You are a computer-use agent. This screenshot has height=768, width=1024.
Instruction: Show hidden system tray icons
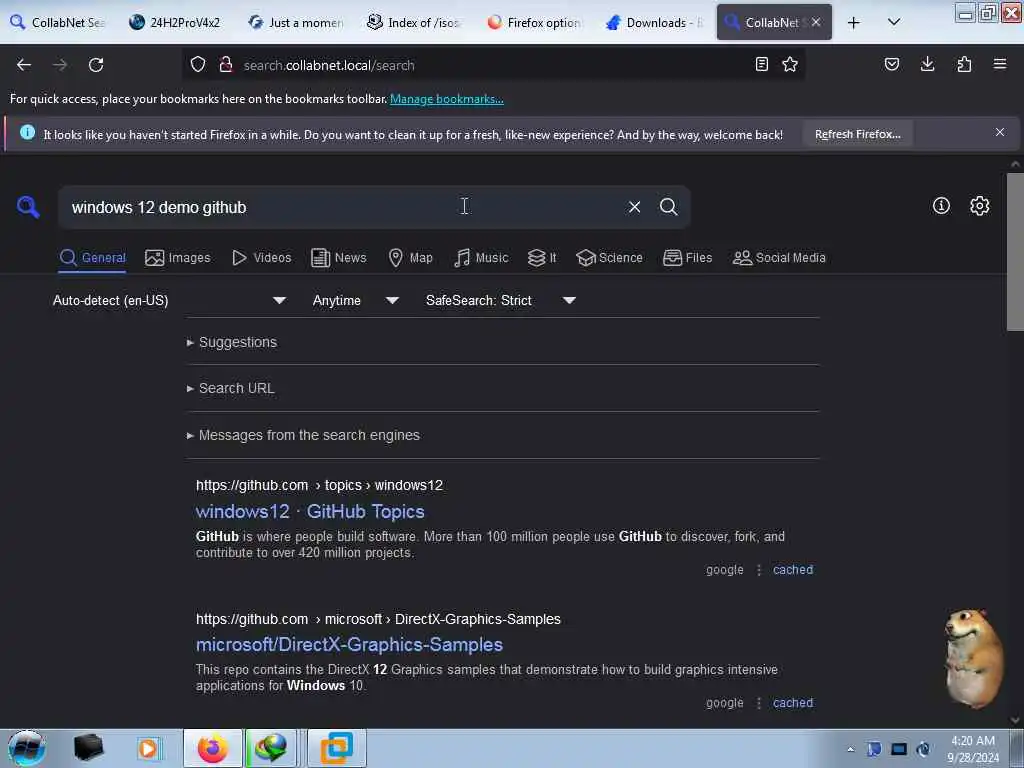[x=850, y=749]
